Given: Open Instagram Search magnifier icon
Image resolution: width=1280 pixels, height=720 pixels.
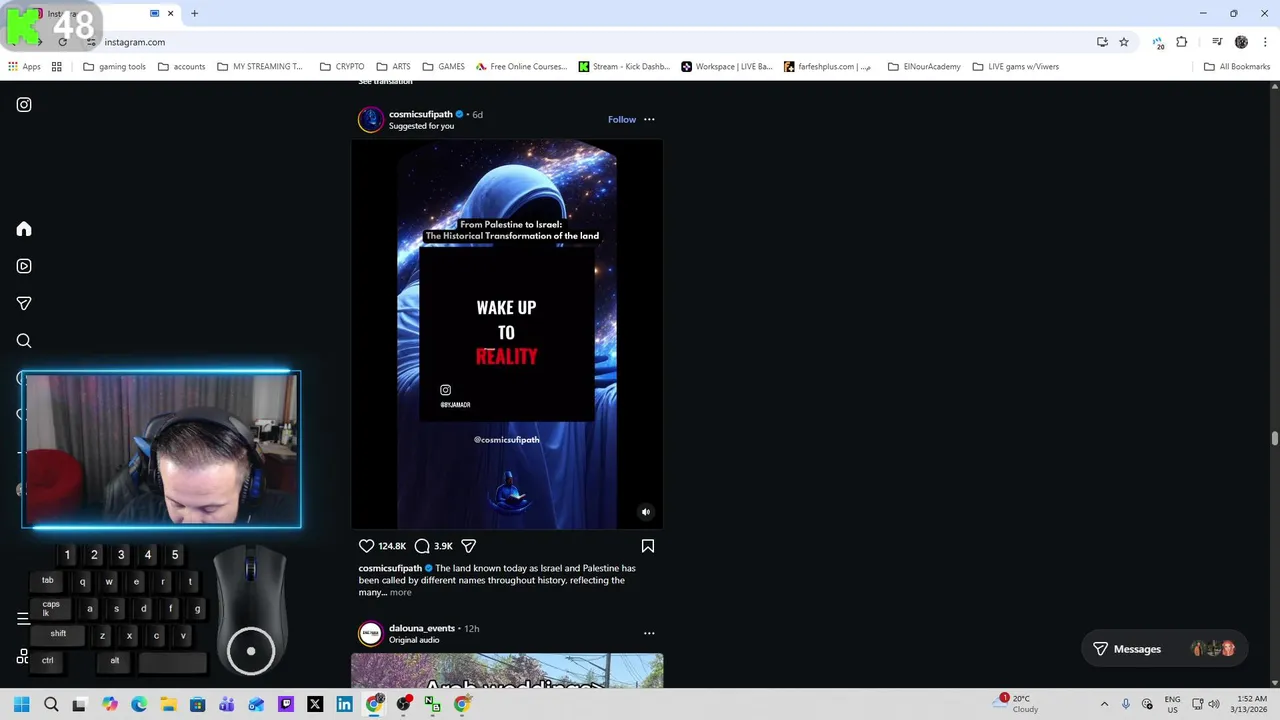Looking at the screenshot, I should 24,341.
